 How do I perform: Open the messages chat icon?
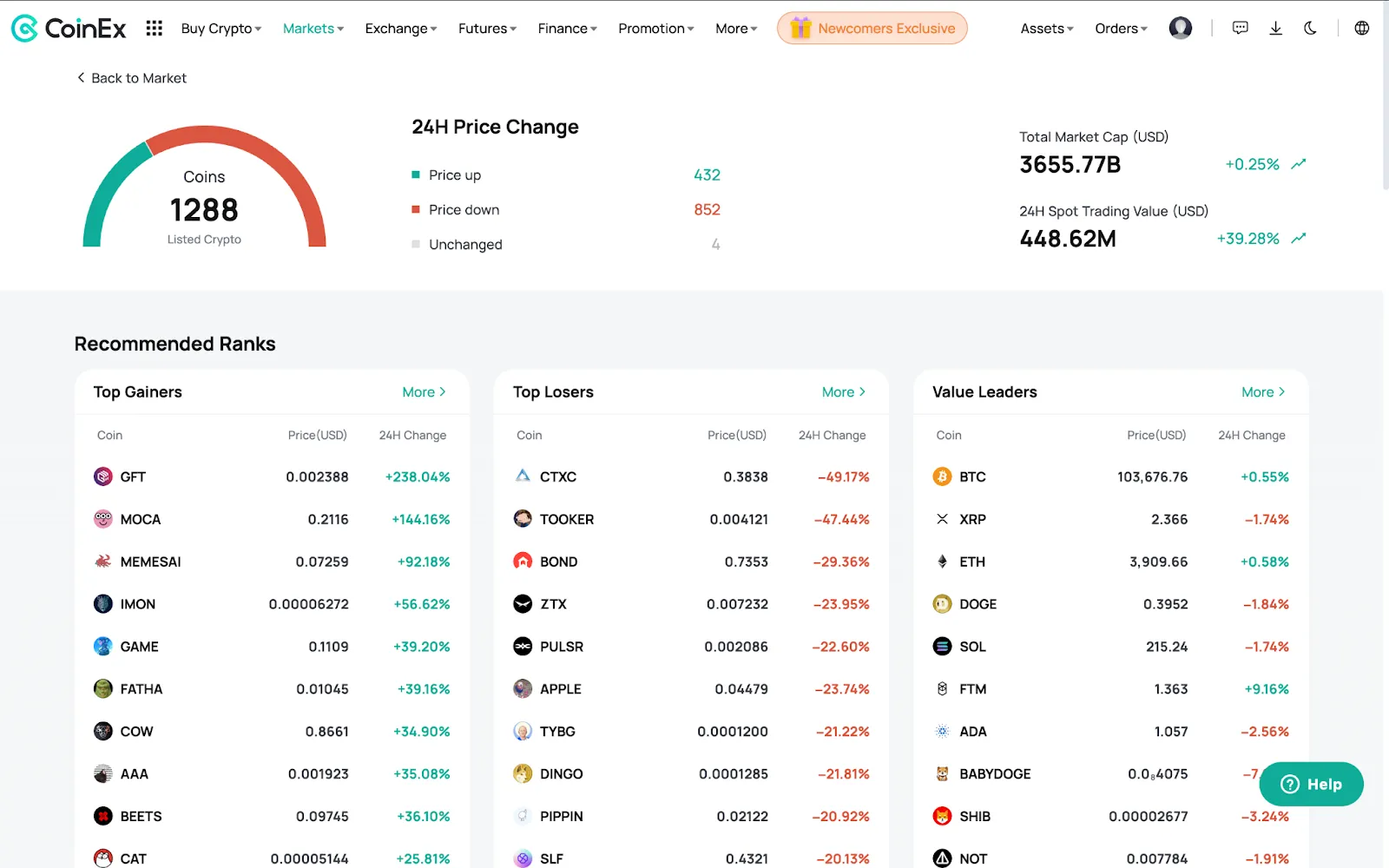coord(1241,29)
